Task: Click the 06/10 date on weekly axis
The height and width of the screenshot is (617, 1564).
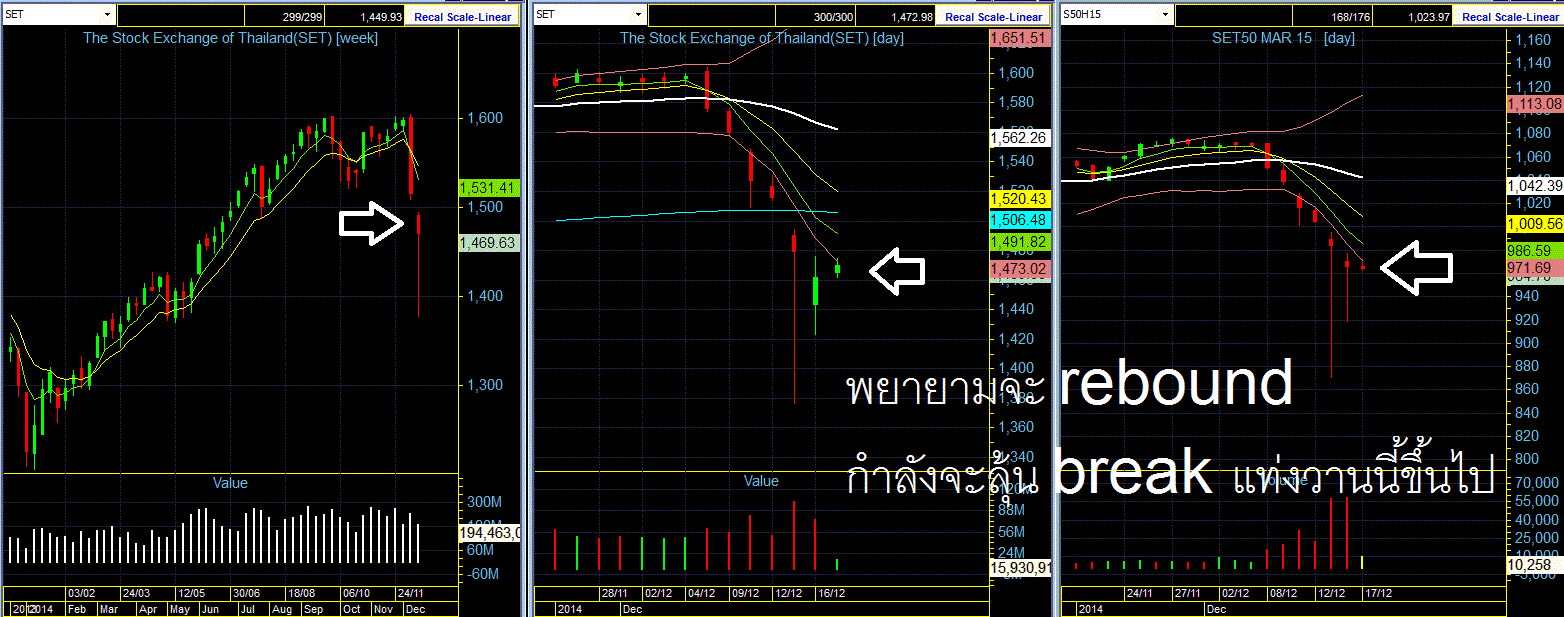Action: click(357, 593)
